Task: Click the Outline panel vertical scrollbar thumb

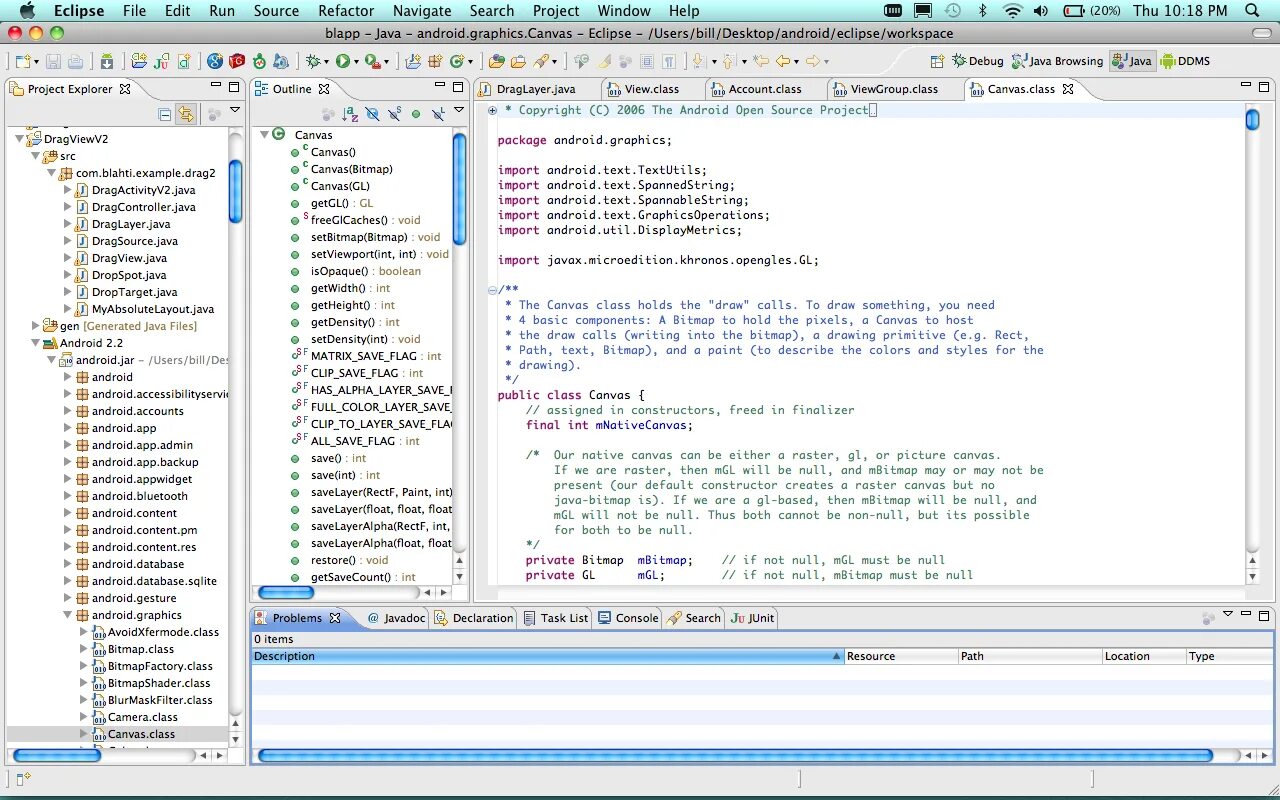Action: click(460, 189)
